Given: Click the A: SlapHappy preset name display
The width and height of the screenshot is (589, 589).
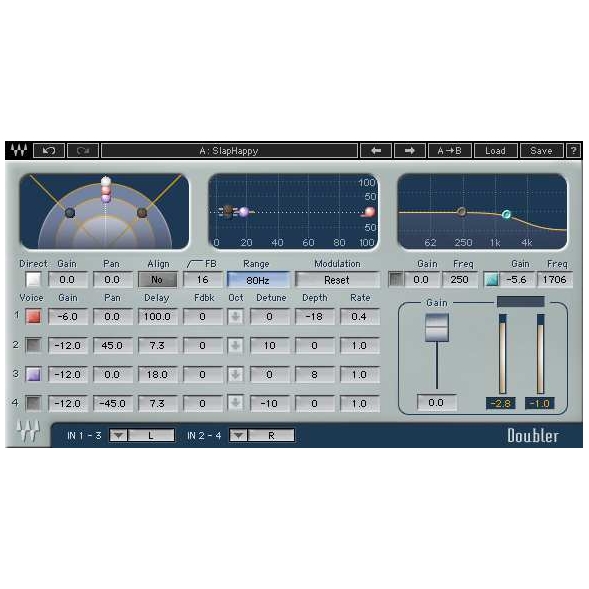Looking at the screenshot, I should pyautogui.click(x=229, y=151).
